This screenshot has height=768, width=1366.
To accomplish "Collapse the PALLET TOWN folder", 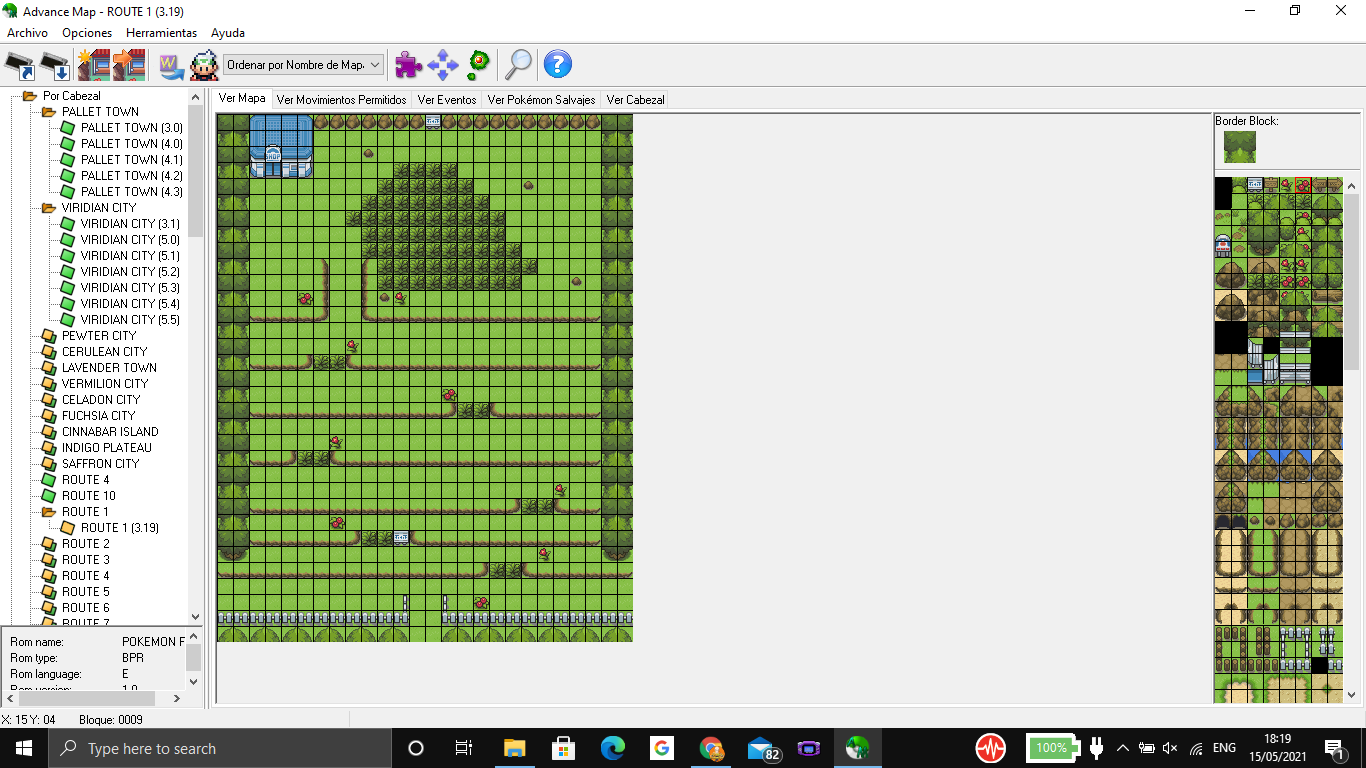I will pyautogui.click(x=48, y=112).
